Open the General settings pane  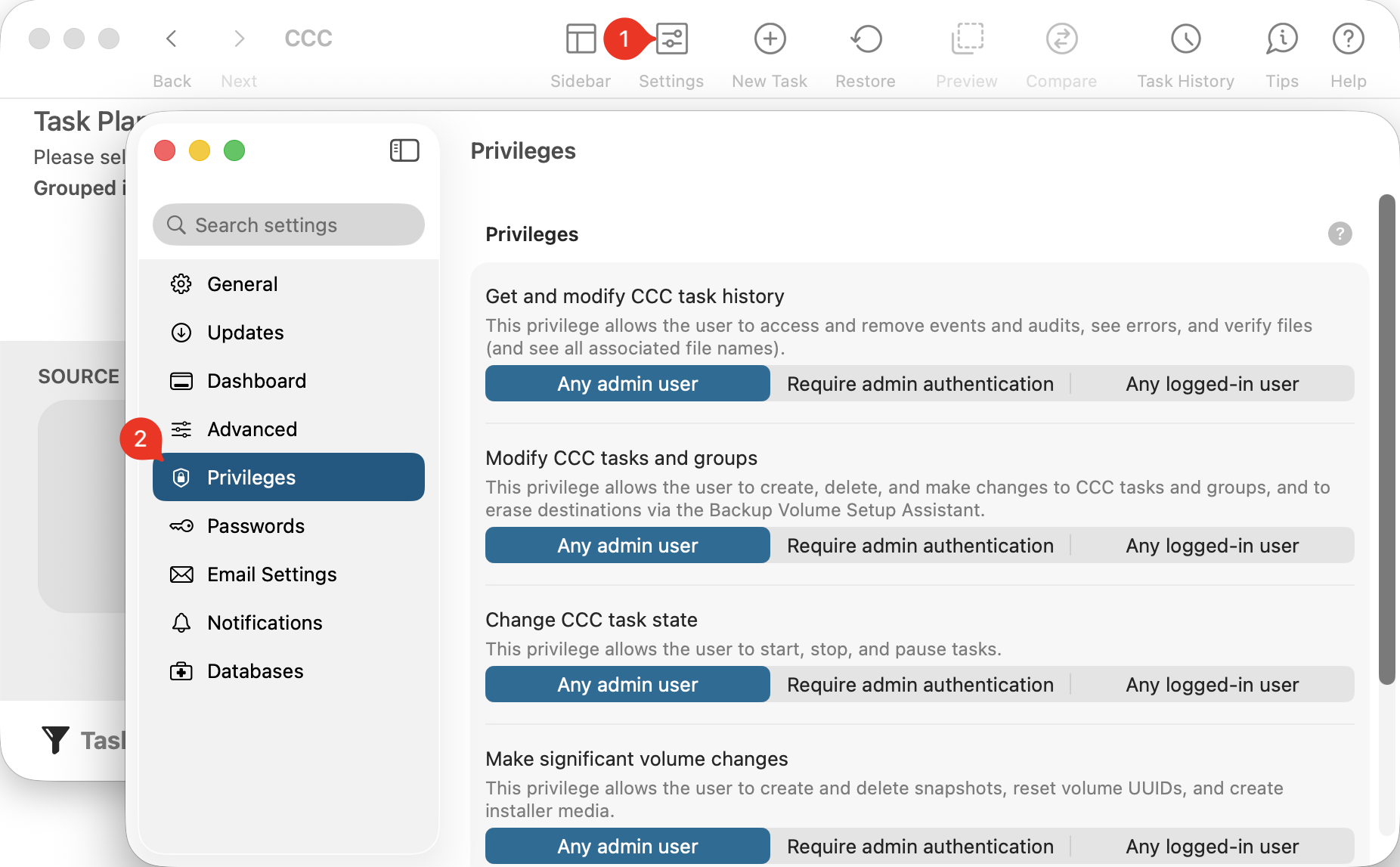(289, 284)
